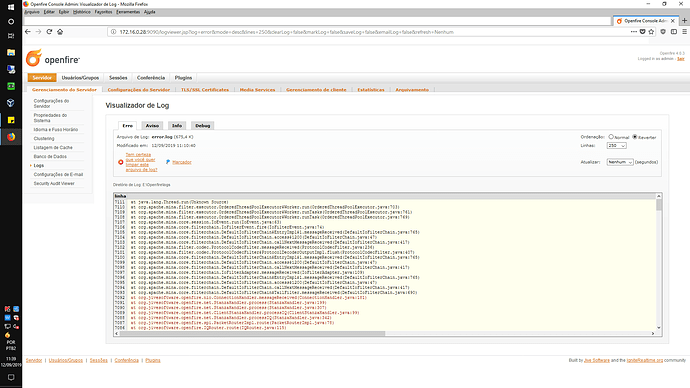Open the Sessões main tab
Image resolution: width=690 pixels, height=388 pixels.
(118, 78)
